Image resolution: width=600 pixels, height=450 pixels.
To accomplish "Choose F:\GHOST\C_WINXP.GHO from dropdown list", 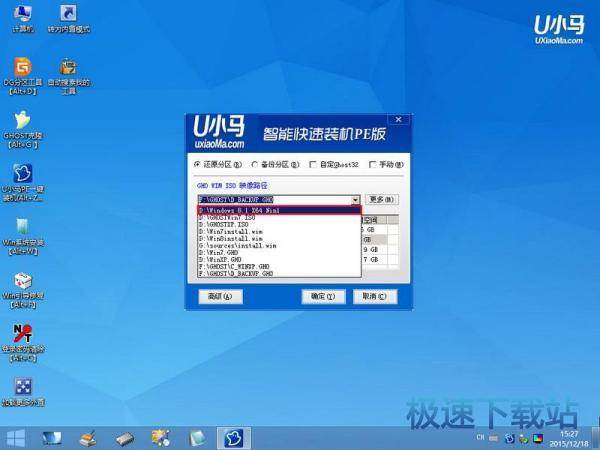I will (x=279, y=266).
